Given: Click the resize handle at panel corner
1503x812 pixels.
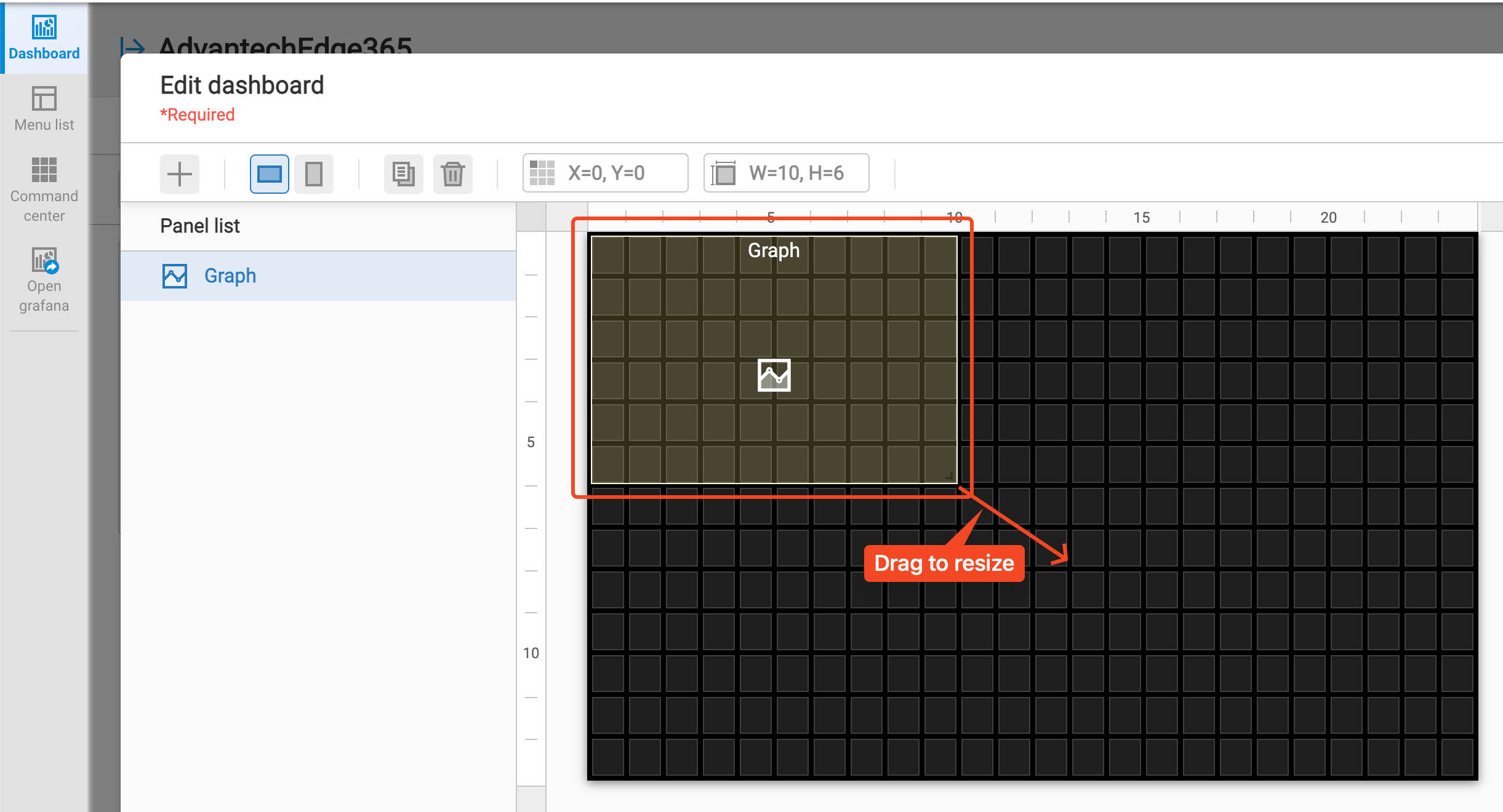Looking at the screenshot, I should [x=949, y=476].
